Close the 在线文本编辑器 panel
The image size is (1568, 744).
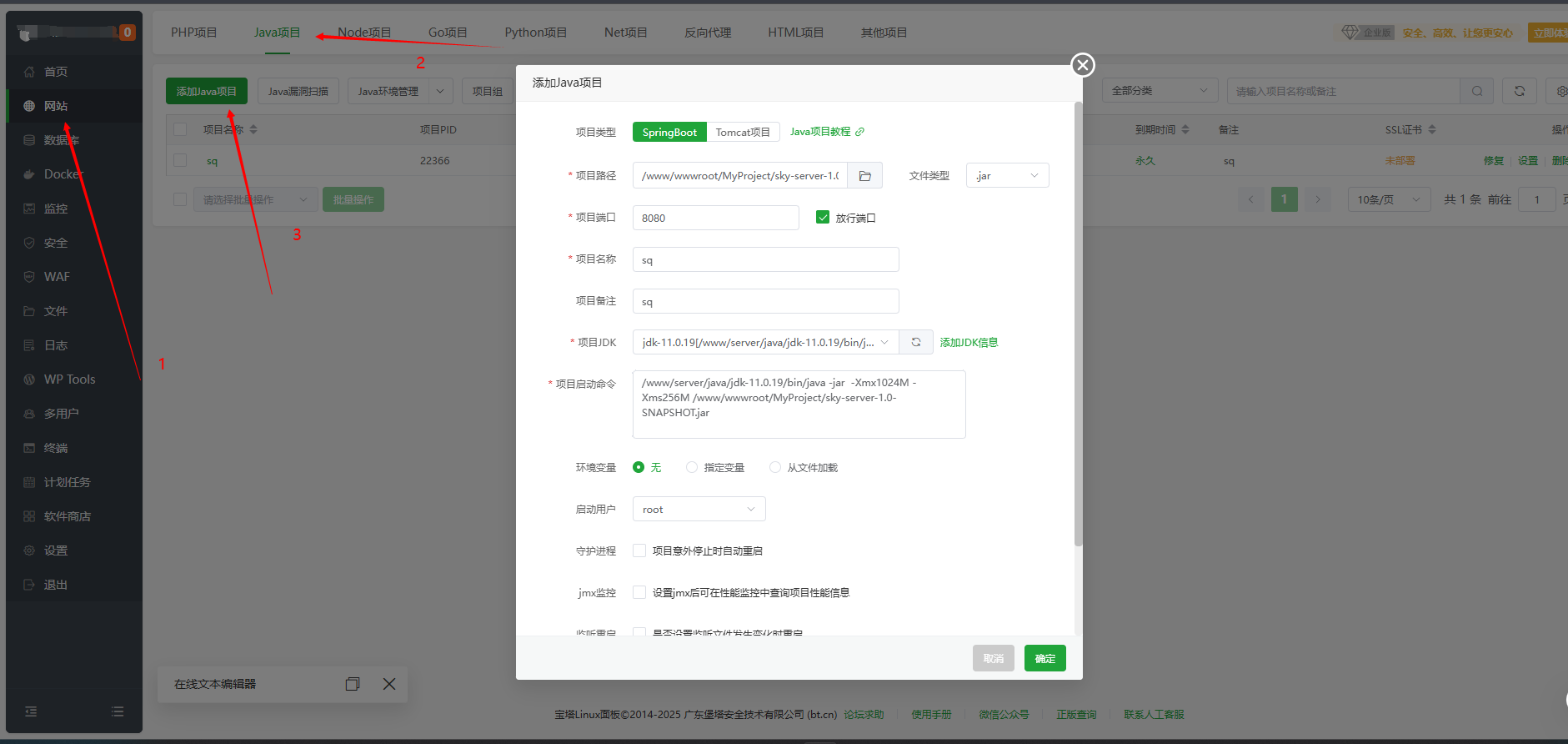[x=389, y=684]
